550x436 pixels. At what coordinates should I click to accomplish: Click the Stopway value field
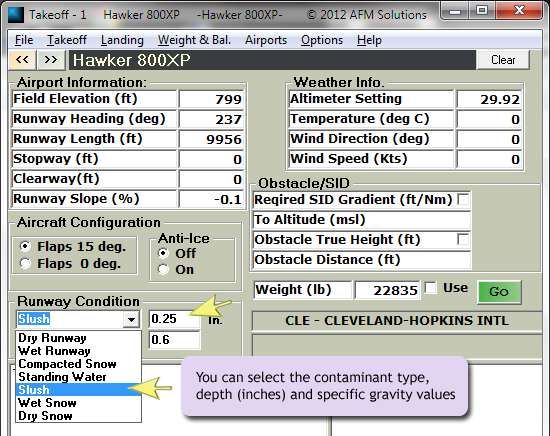tap(212, 159)
